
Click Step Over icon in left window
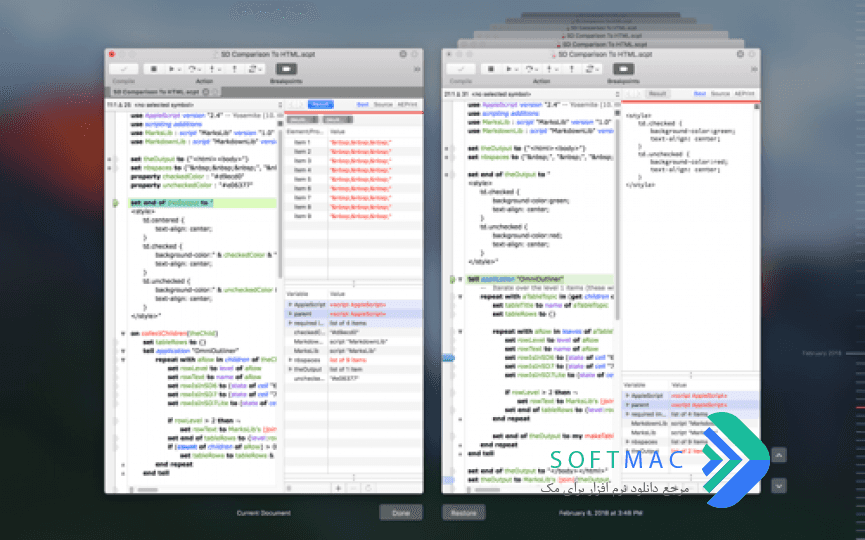pyautogui.click(x=194, y=69)
